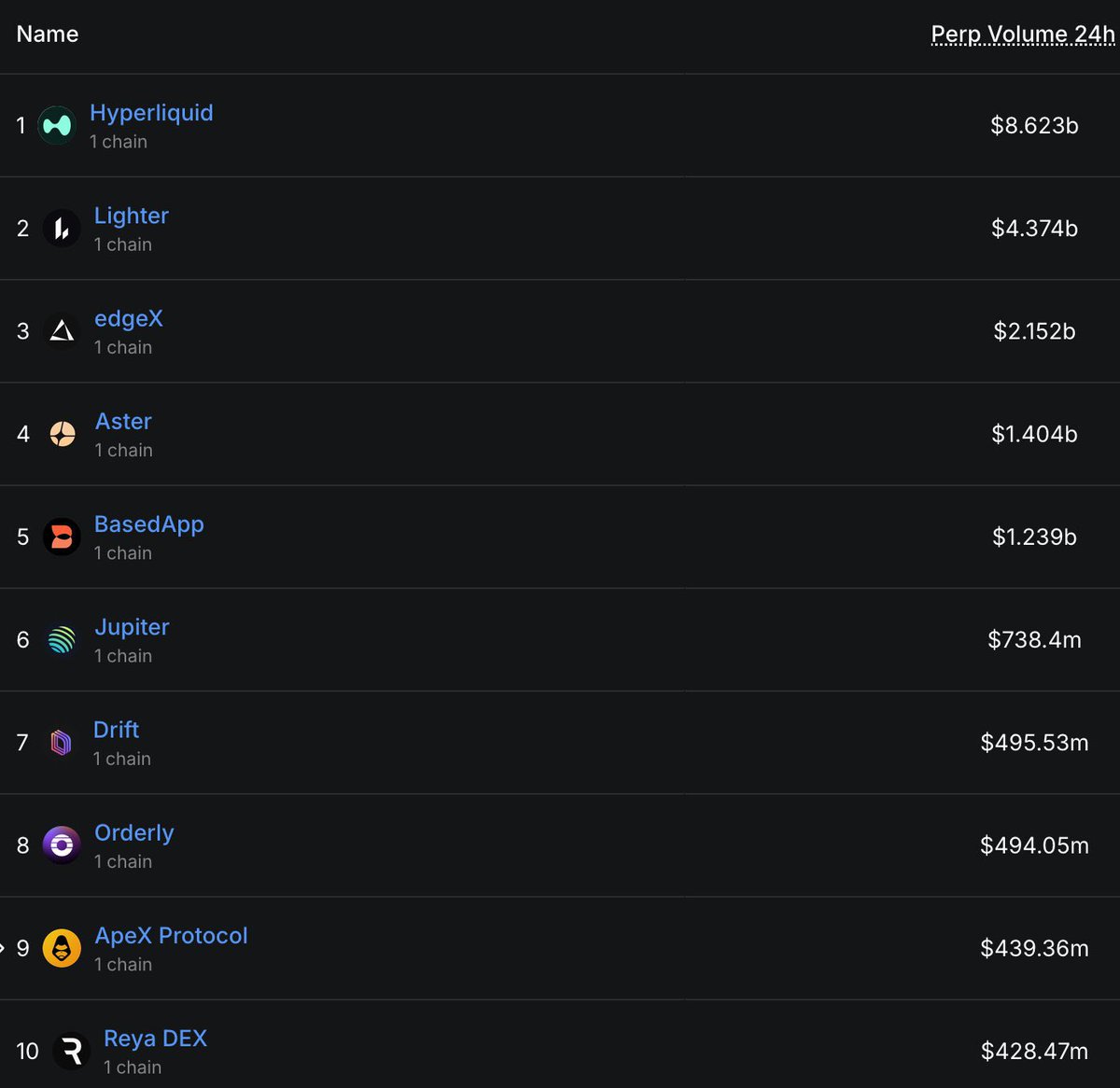Select the $1.239b BasedApp volume value

tap(1034, 537)
